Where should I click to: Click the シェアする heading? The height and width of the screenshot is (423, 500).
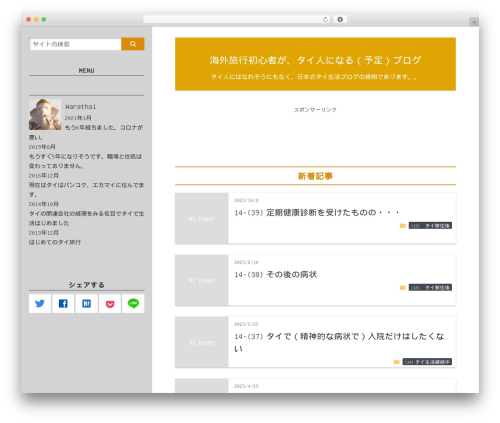point(87,285)
